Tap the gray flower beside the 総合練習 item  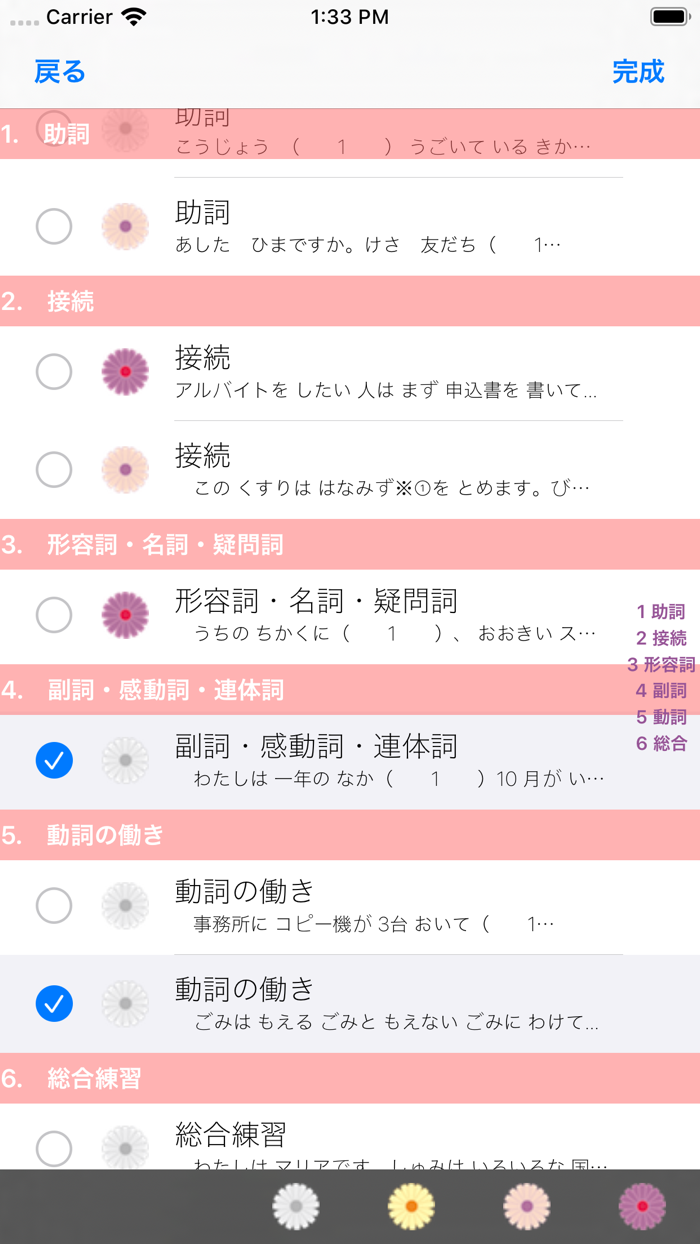click(124, 1148)
